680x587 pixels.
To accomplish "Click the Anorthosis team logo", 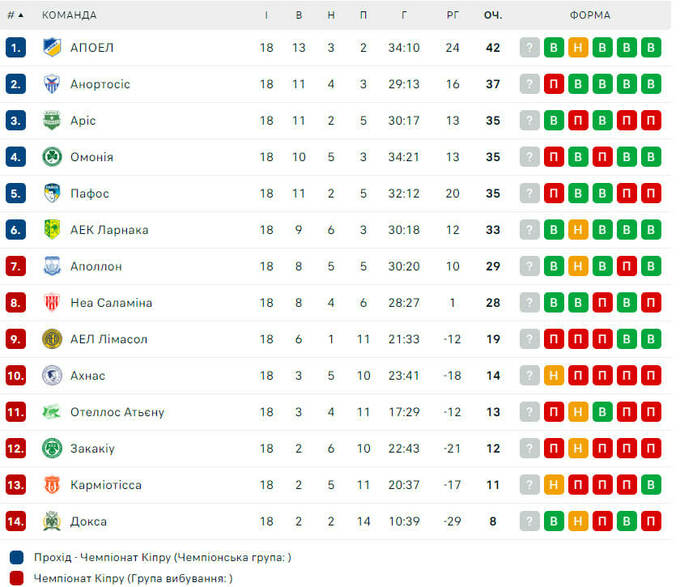I will (52, 84).
